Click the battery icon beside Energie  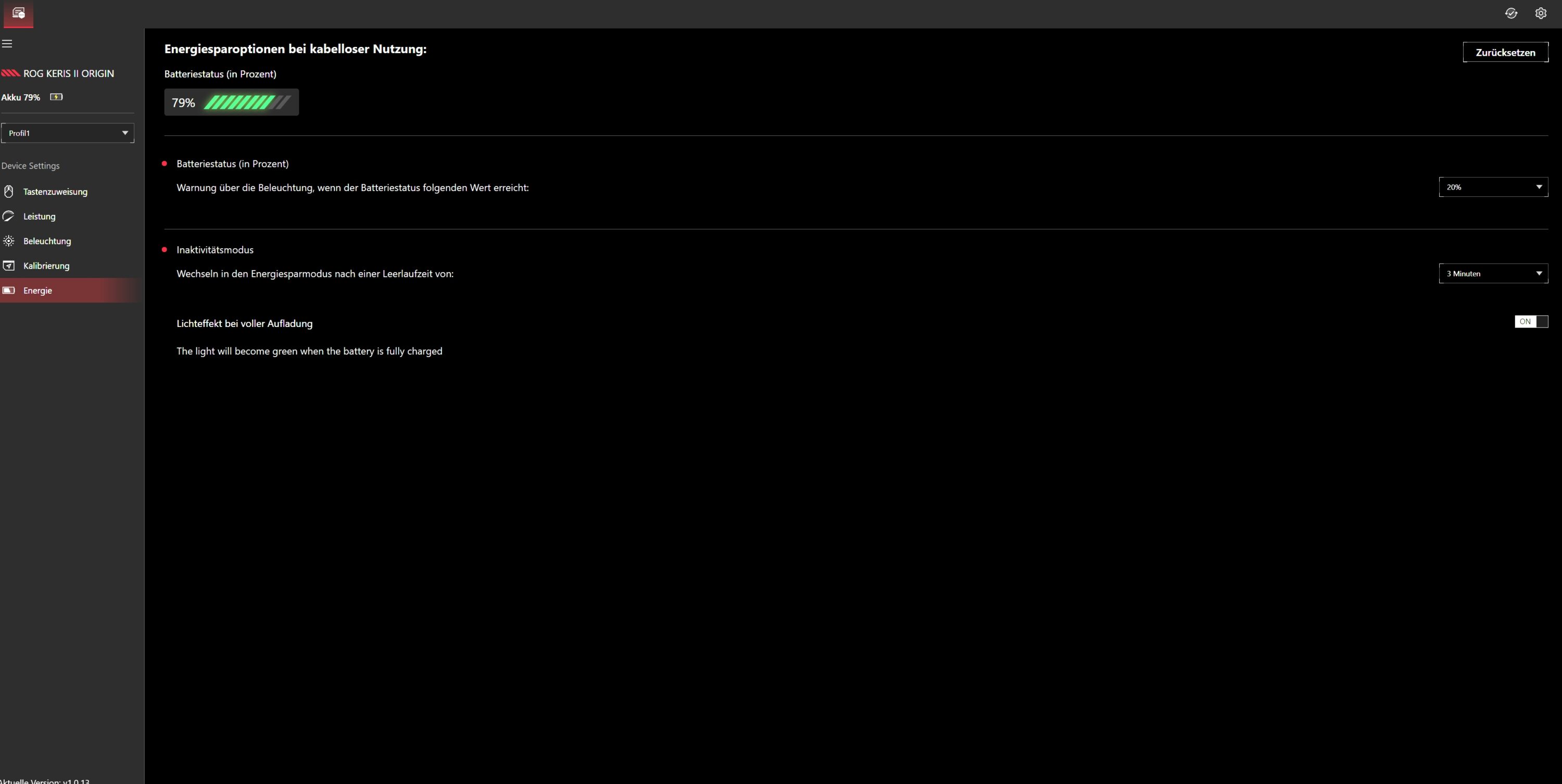tap(8, 290)
